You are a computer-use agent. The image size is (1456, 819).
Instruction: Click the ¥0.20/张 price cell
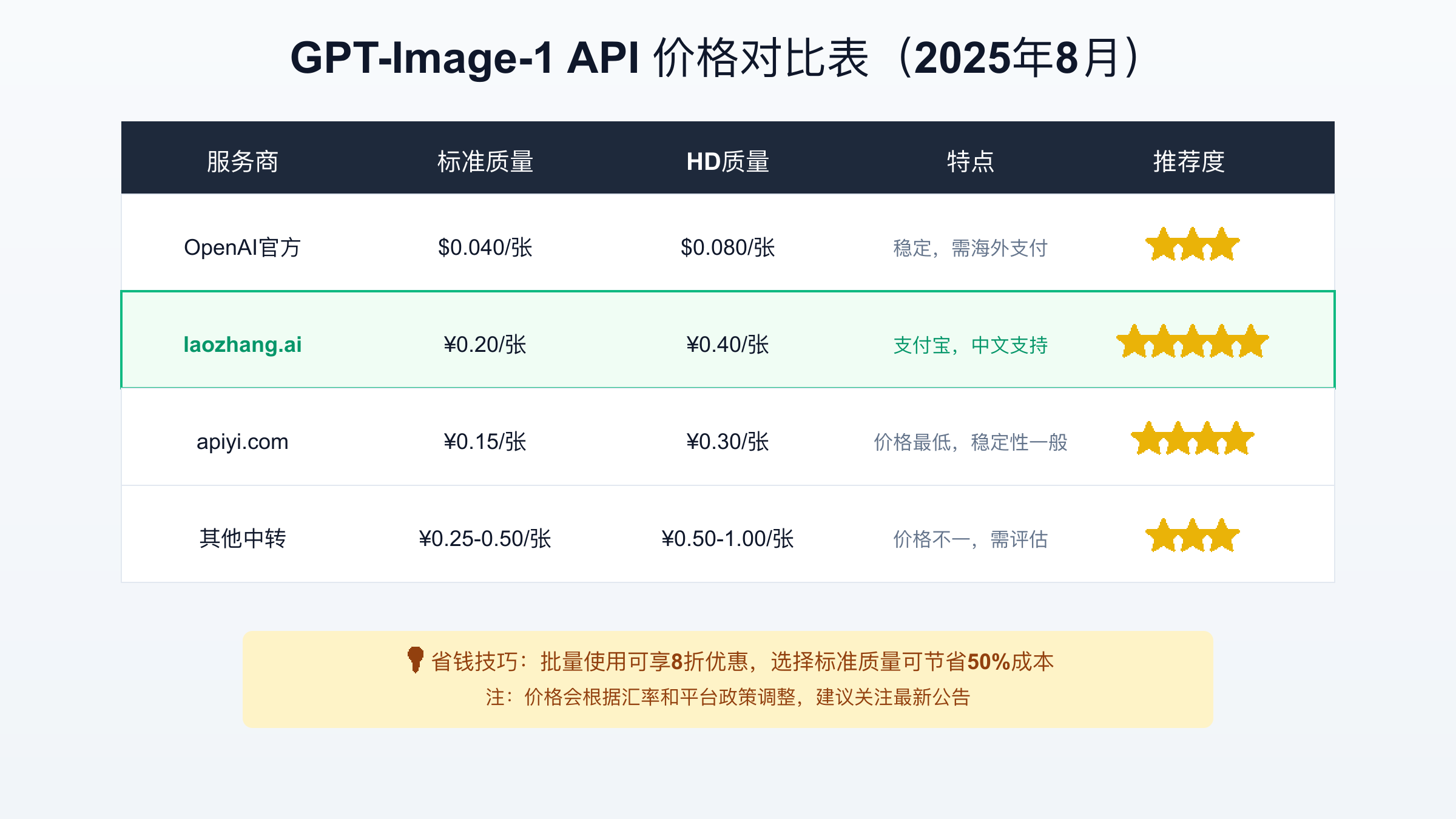coord(485,345)
